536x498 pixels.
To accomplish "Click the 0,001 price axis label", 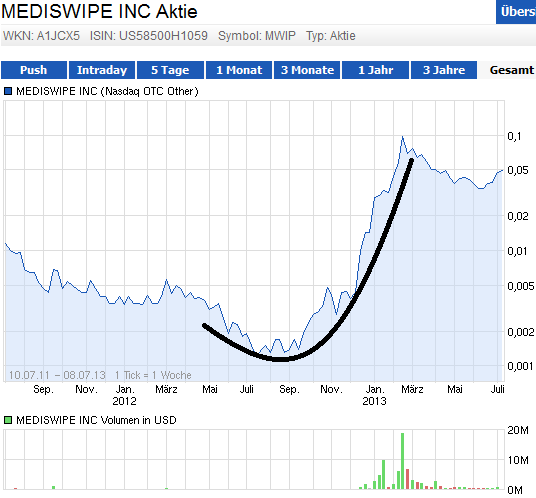I will click(x=521, y=366).
